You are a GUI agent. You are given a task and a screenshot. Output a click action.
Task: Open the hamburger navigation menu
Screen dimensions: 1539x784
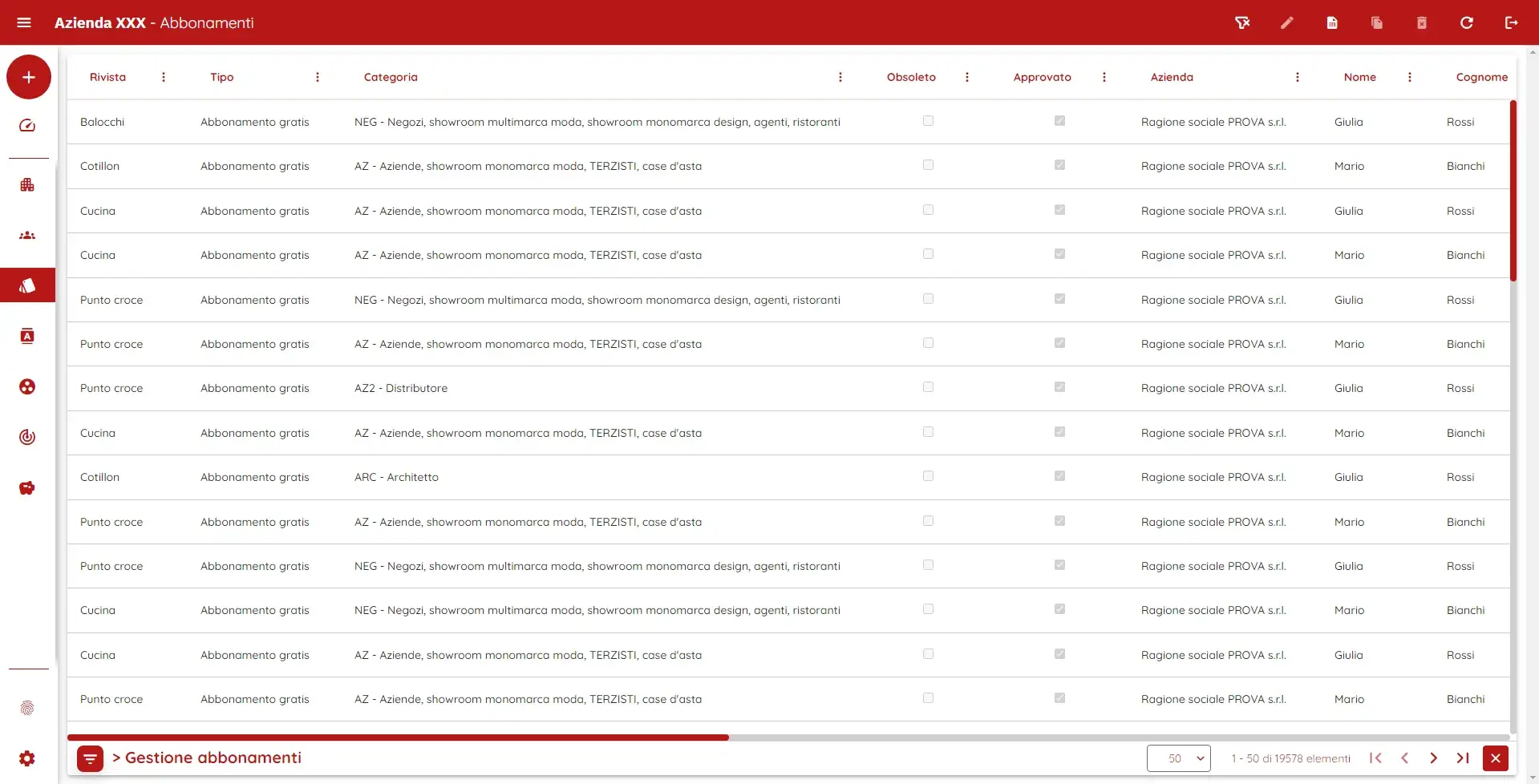[x=24, y=22]
